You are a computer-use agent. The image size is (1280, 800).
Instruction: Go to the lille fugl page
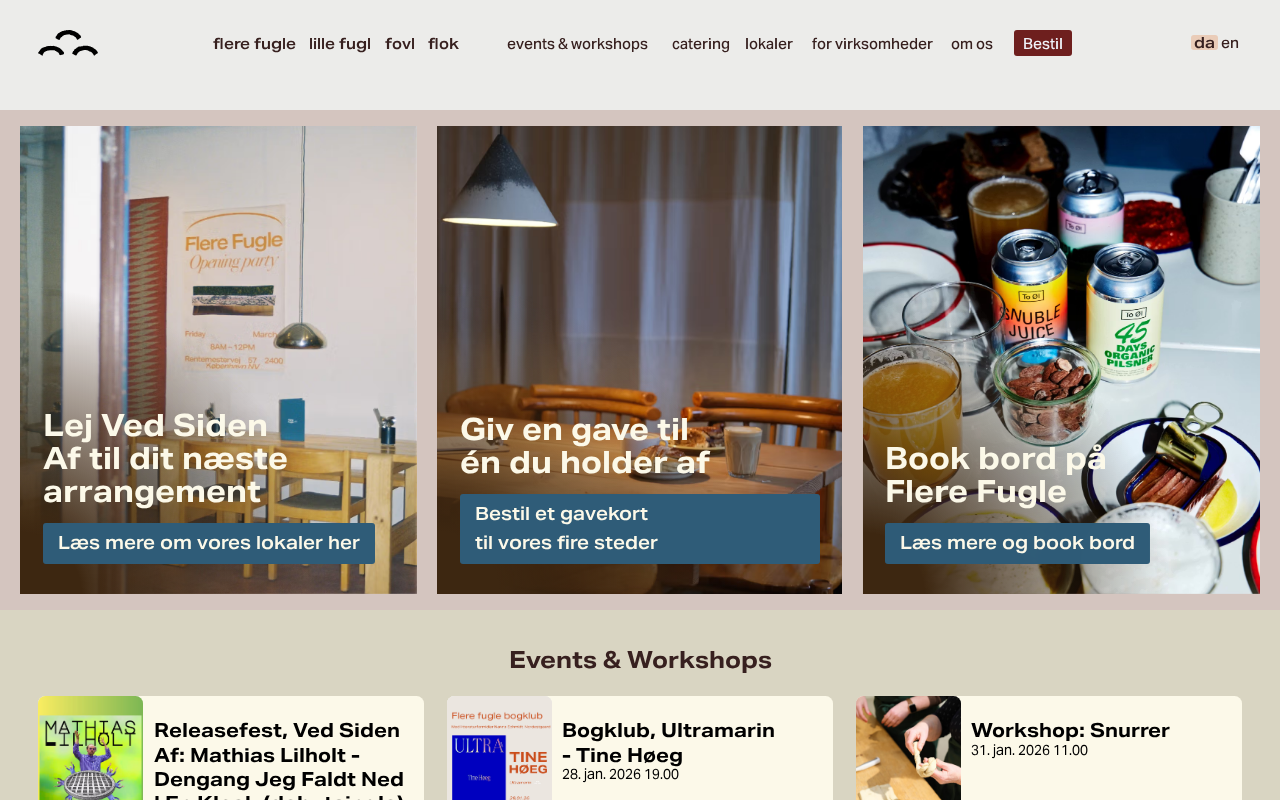pos(340,44)
